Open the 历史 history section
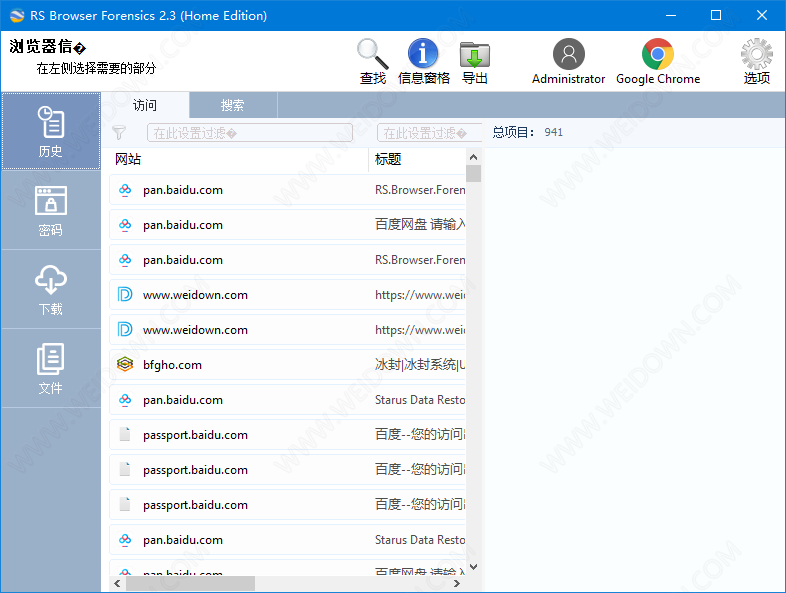The width and height of the screenshot is (786, 593). [51, 131]
